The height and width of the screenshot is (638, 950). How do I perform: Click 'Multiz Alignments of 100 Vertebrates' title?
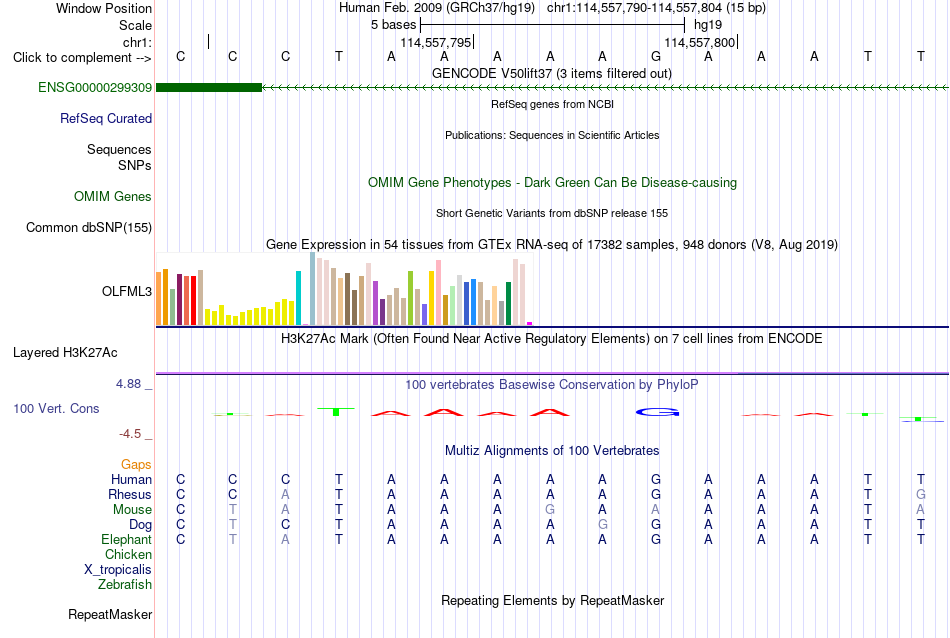point(552,450)
